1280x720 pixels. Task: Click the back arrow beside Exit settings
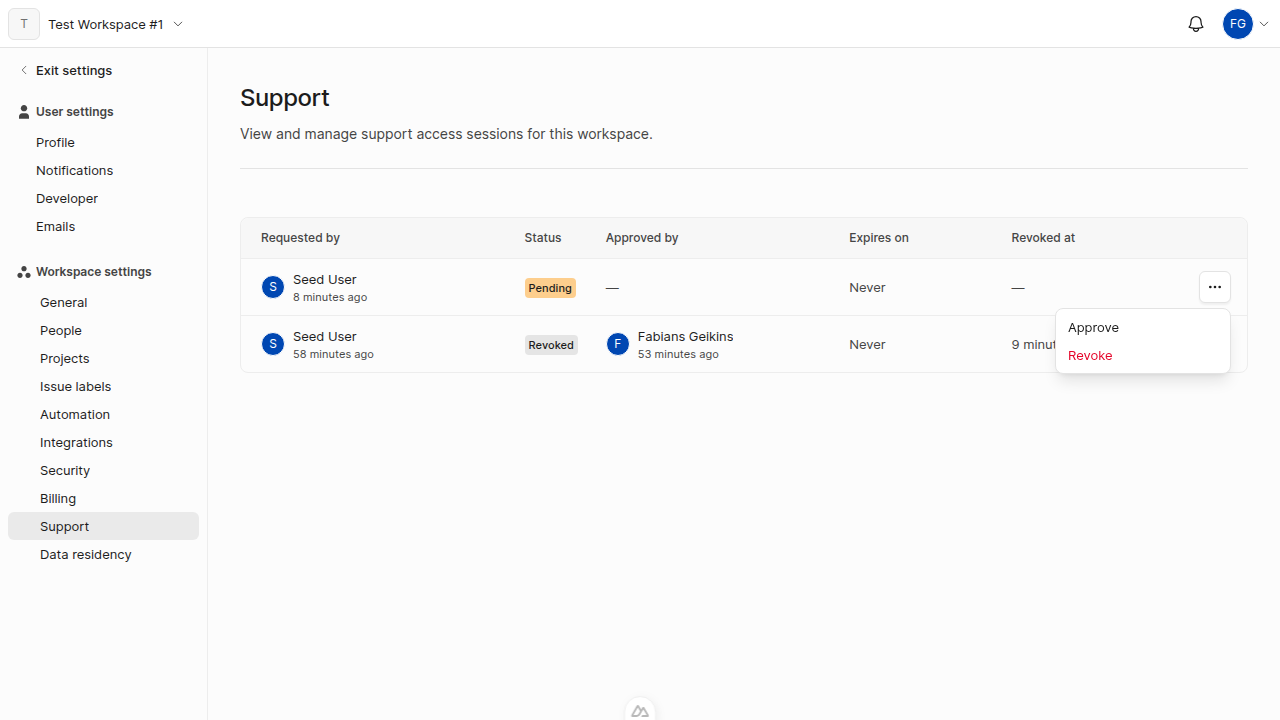(24, 70)
